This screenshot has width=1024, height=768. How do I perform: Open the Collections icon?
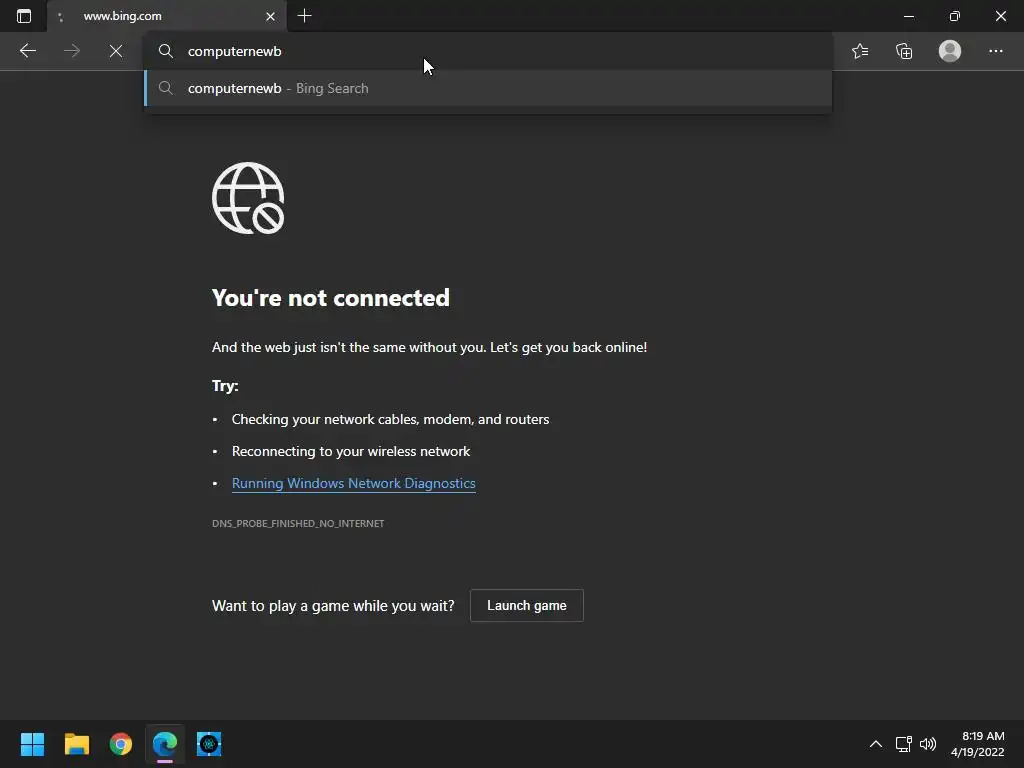[904, 51]
